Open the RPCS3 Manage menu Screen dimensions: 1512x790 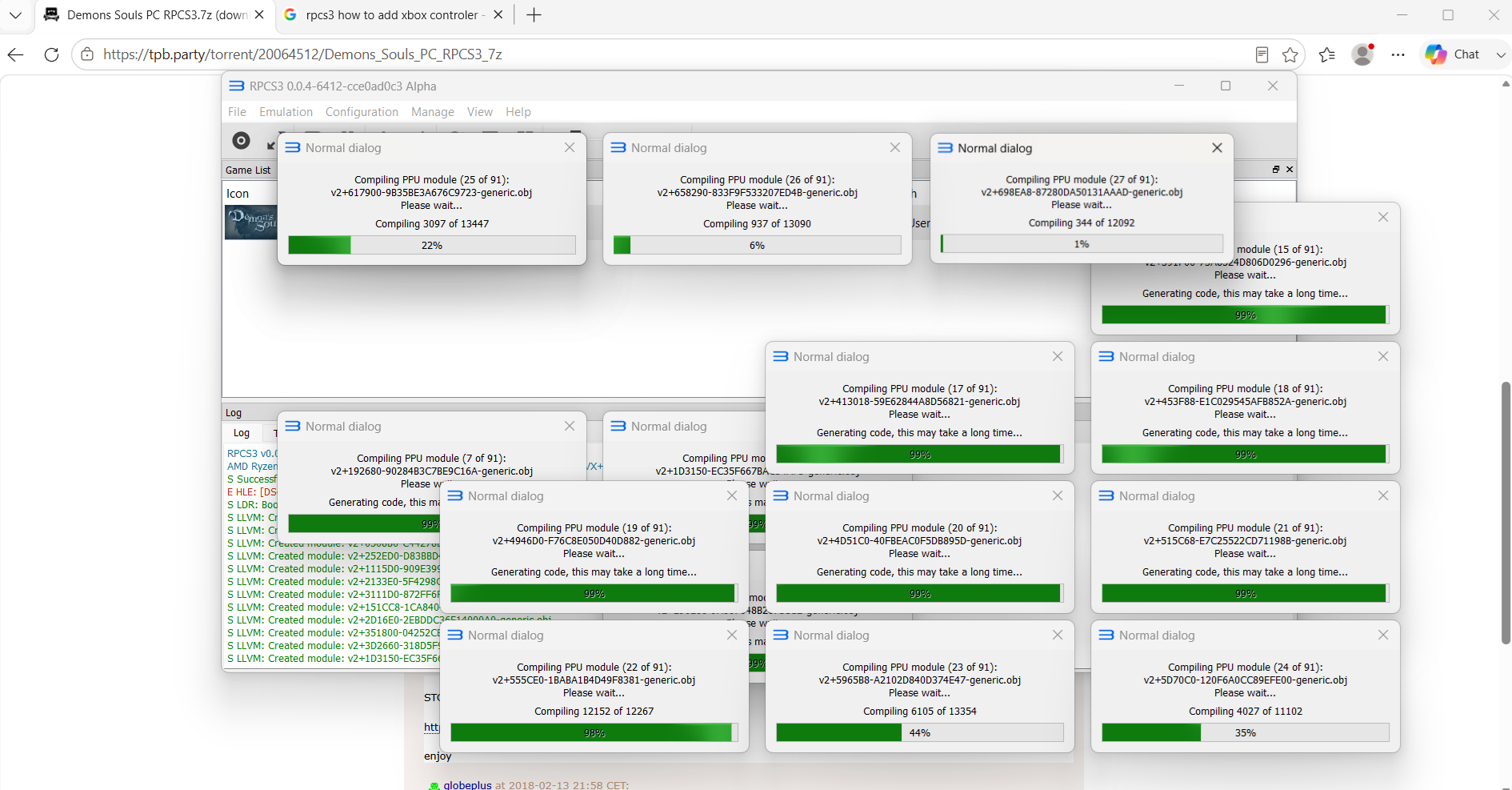[433, 112]
